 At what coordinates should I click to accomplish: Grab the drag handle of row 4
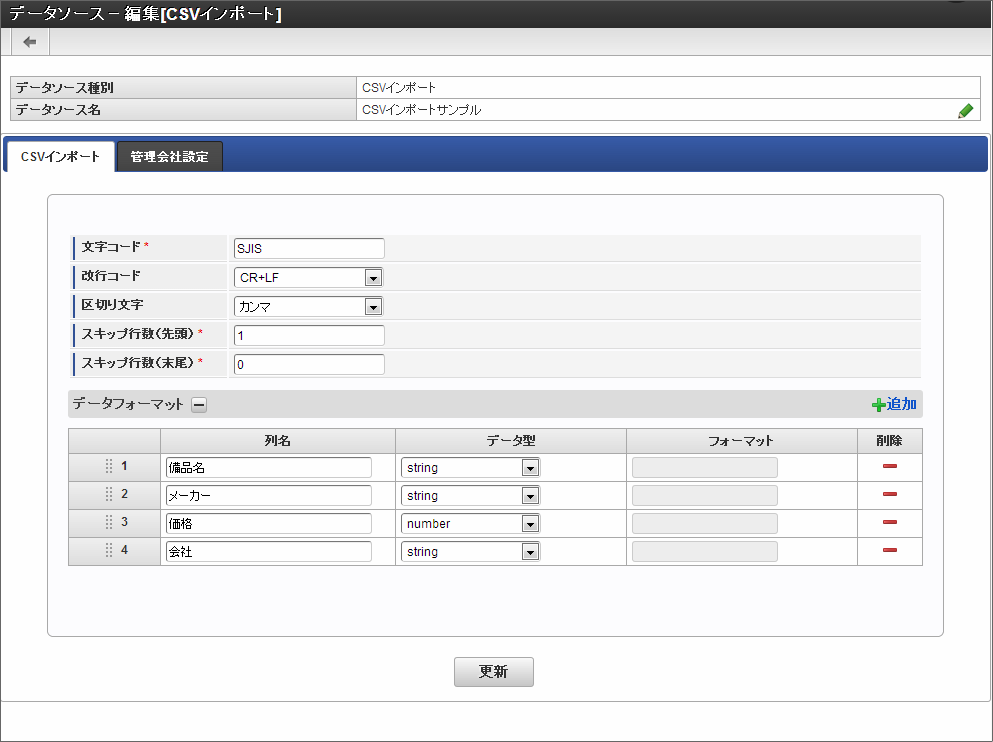tap(109, 550)
